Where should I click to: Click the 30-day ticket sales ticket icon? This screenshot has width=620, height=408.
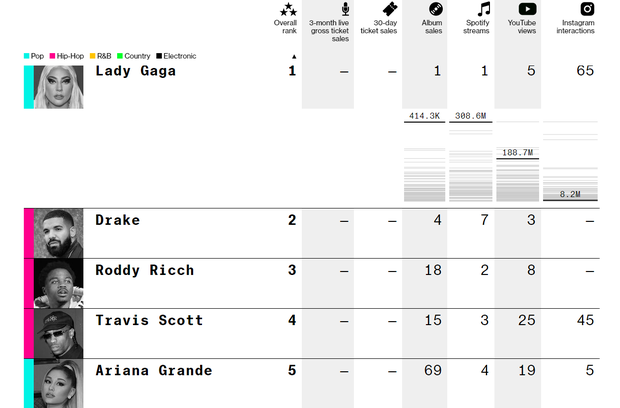[x=389, y=9]
